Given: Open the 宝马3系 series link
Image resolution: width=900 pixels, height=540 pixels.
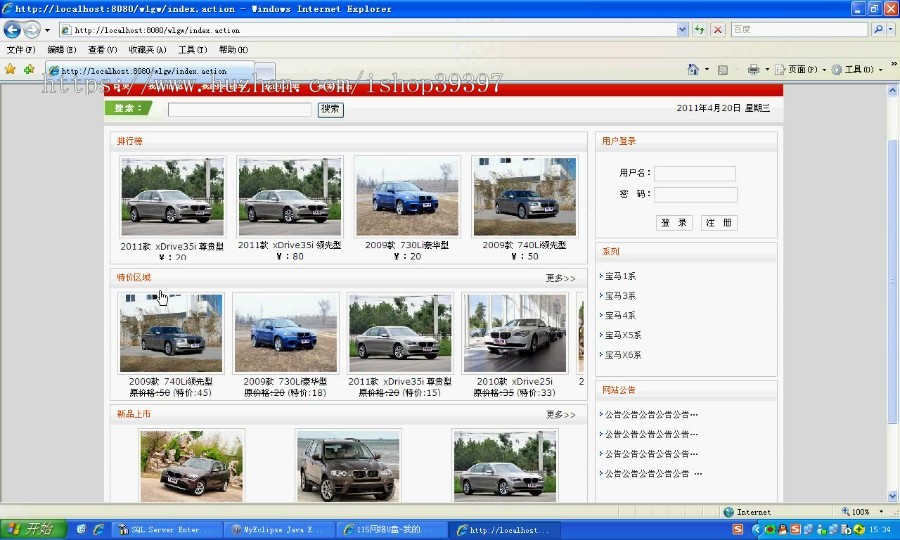Looking at the screenshot, I should click(620, 296).
